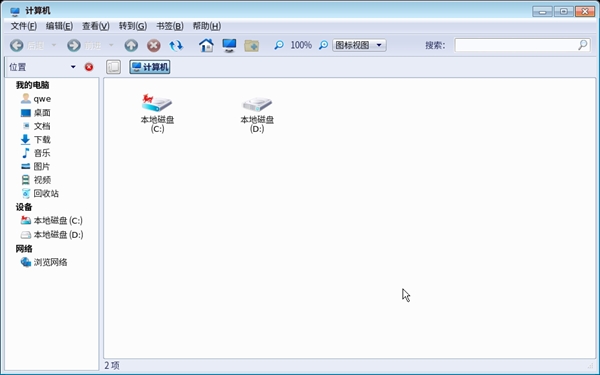
Task: Click the Forward navigation arrow
Action: (x=74, y=46)
